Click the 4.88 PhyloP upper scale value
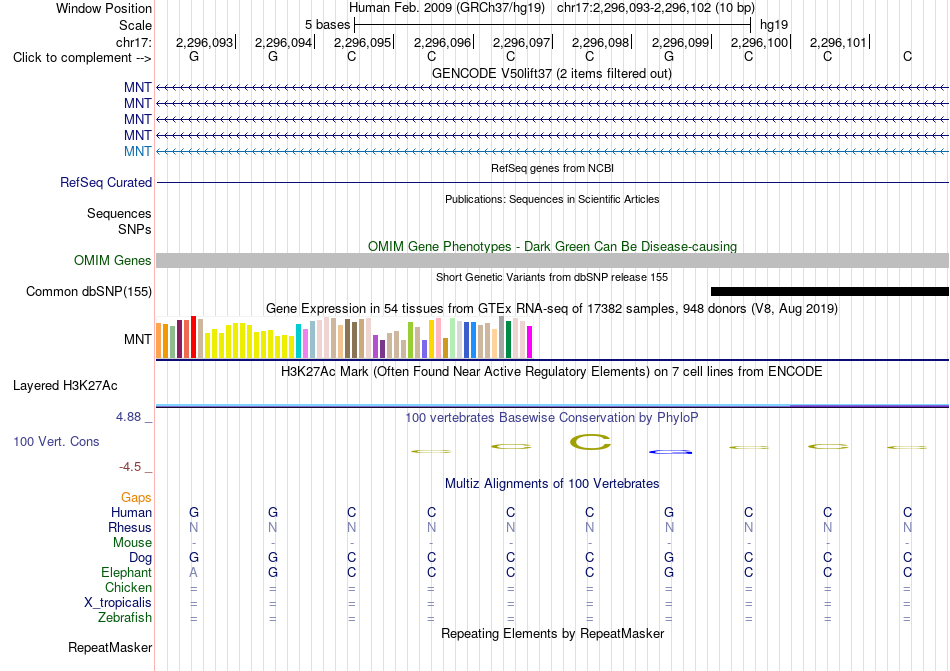This screenshot has width=950, height=671. 128,417
